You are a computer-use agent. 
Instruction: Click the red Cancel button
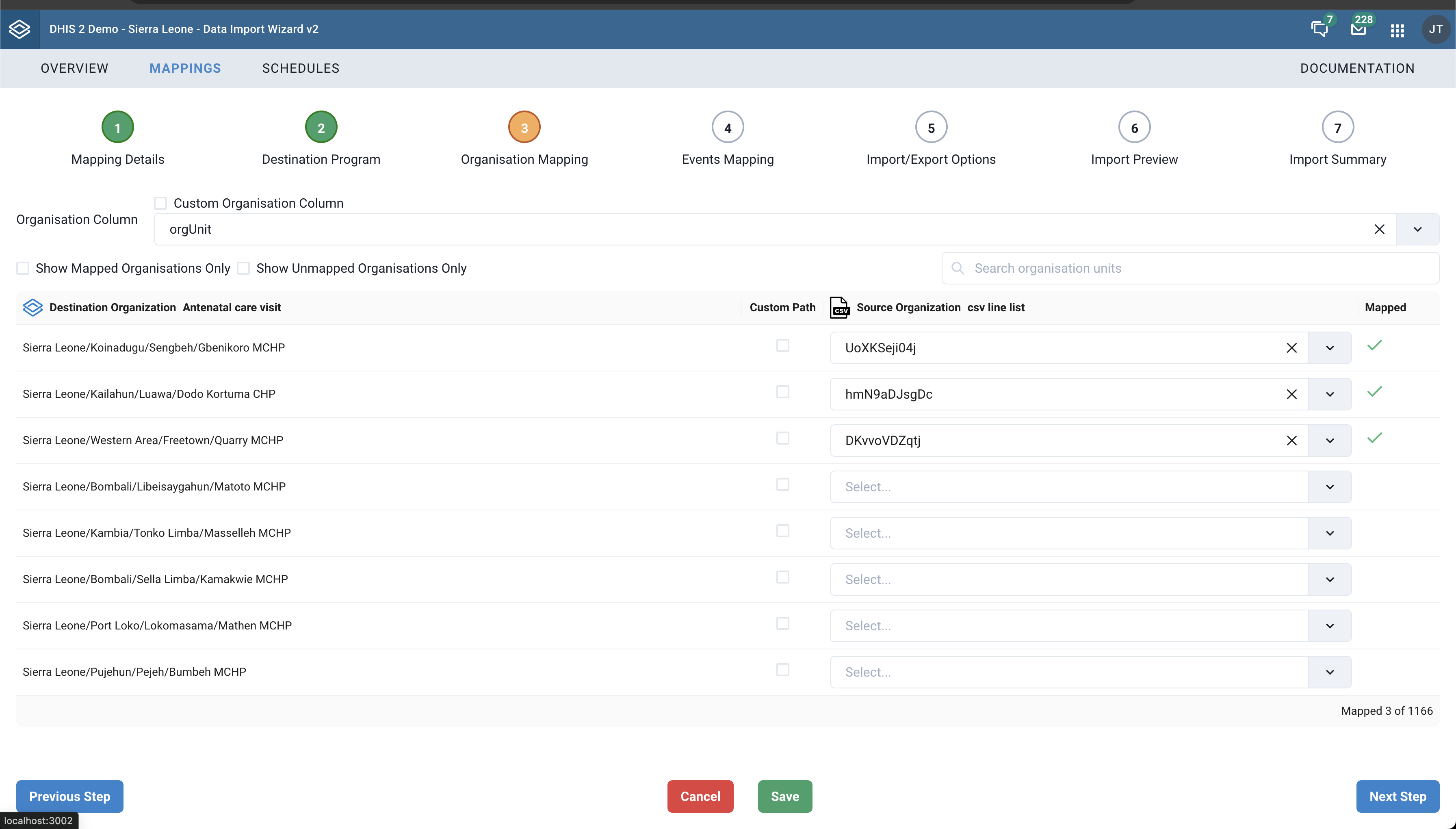point(700,796)
